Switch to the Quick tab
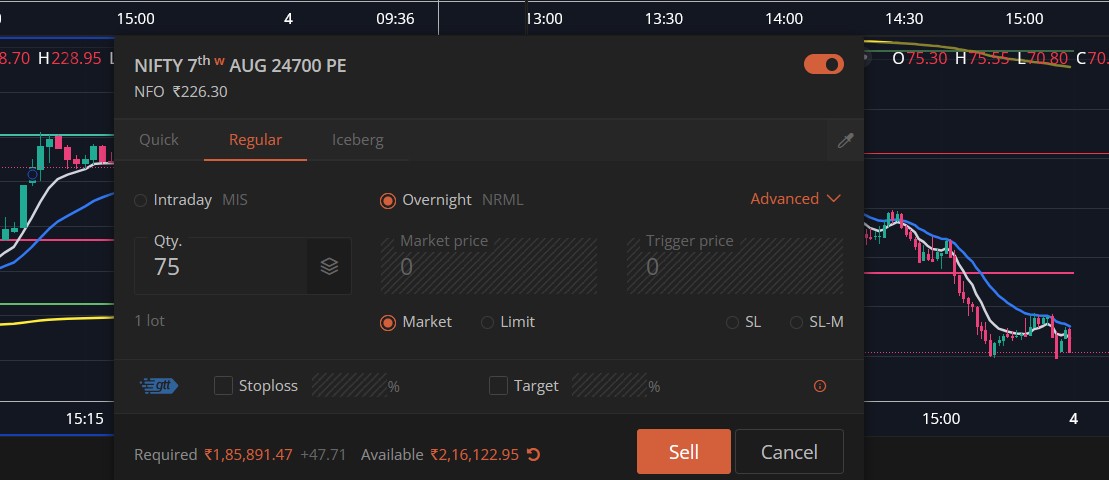 click(x=159, y=140)
